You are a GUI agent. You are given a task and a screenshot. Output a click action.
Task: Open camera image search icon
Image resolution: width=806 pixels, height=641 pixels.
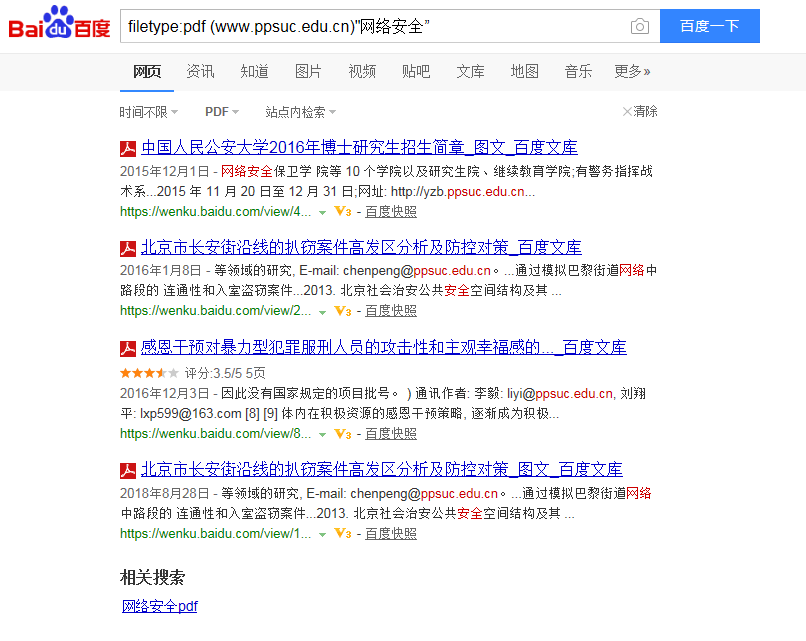639,26
